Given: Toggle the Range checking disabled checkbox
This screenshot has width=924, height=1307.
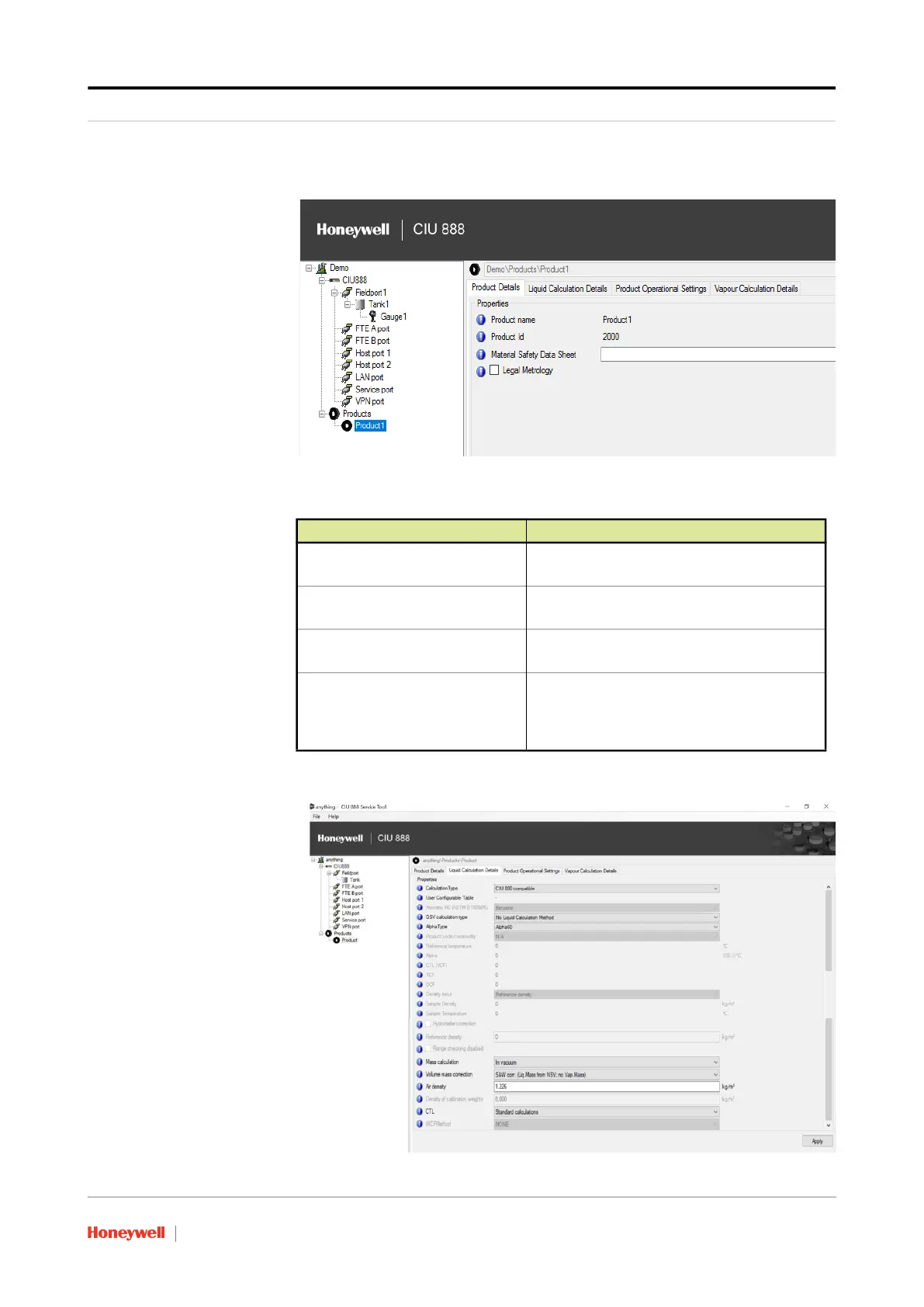Looking at the screenshot, I should (428, 1049).
